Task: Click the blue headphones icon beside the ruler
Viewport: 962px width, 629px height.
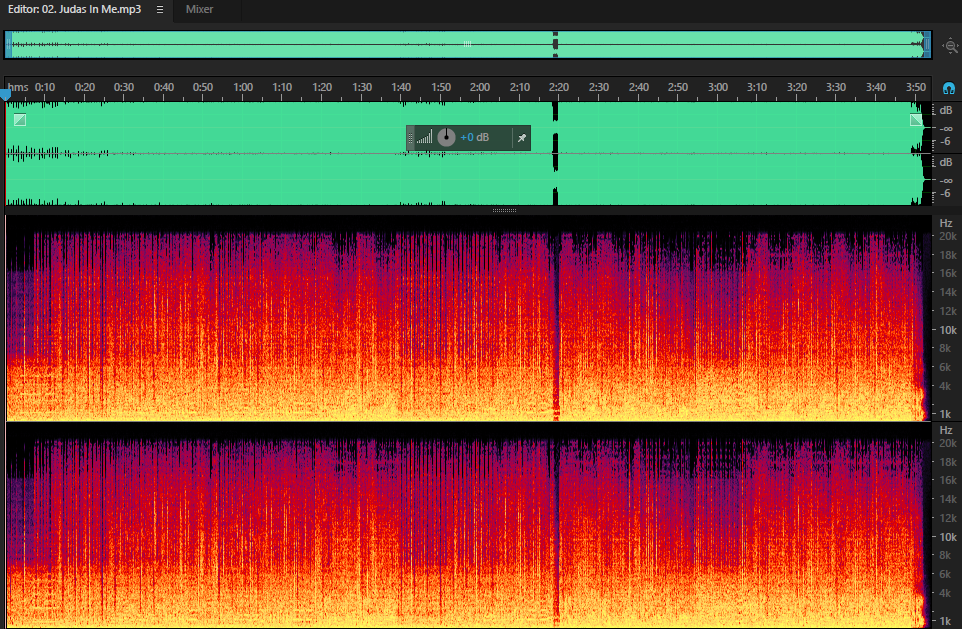Action: coord(949,88)
